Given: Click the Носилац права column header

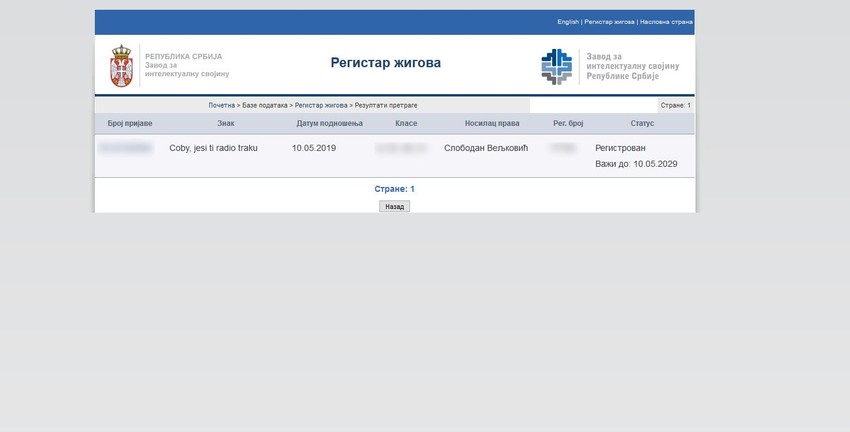Looking at the screenshot, I should tap(492, 124).
